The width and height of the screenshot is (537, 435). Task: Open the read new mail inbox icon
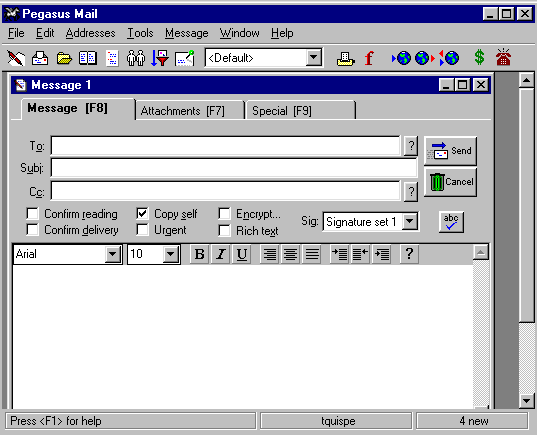tap(40, 58)
